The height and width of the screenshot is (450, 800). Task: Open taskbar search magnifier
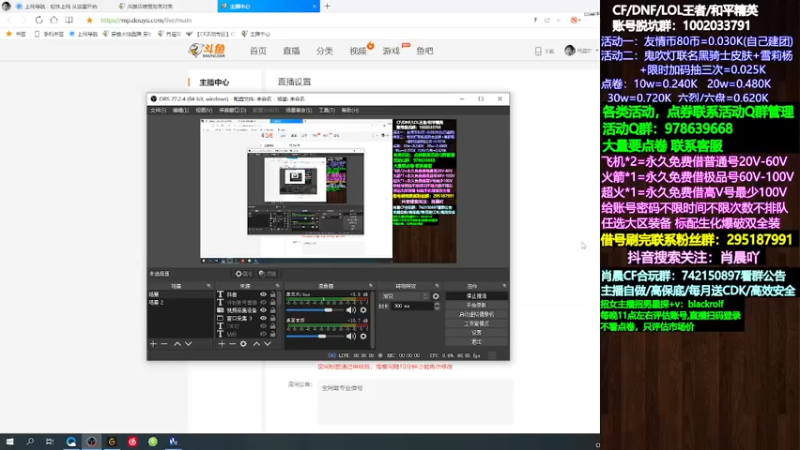[x=30, y=442]
